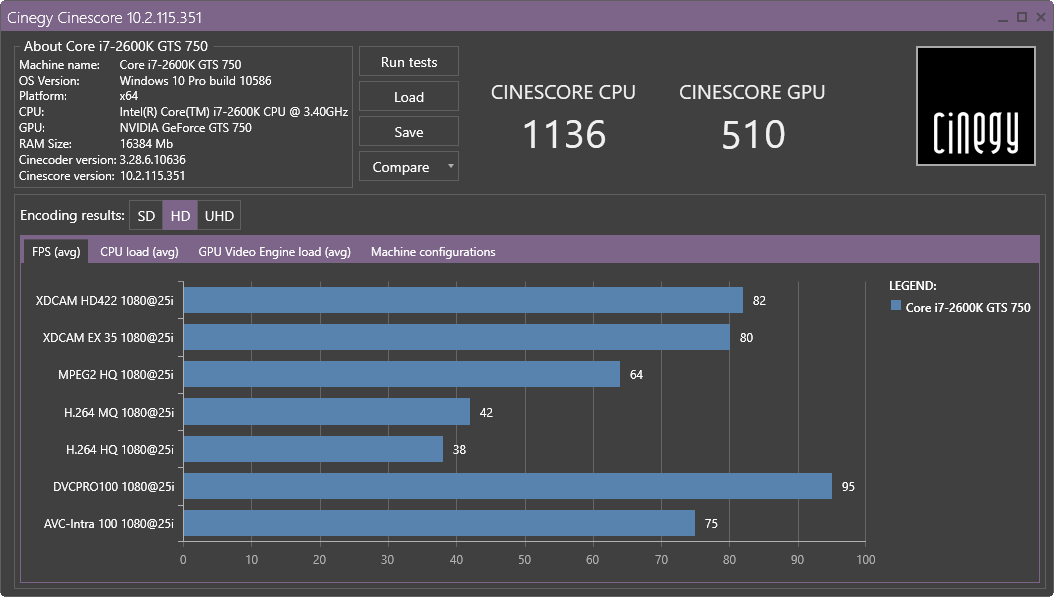Switch to CPU load (avg) tab

pos(139,251)
